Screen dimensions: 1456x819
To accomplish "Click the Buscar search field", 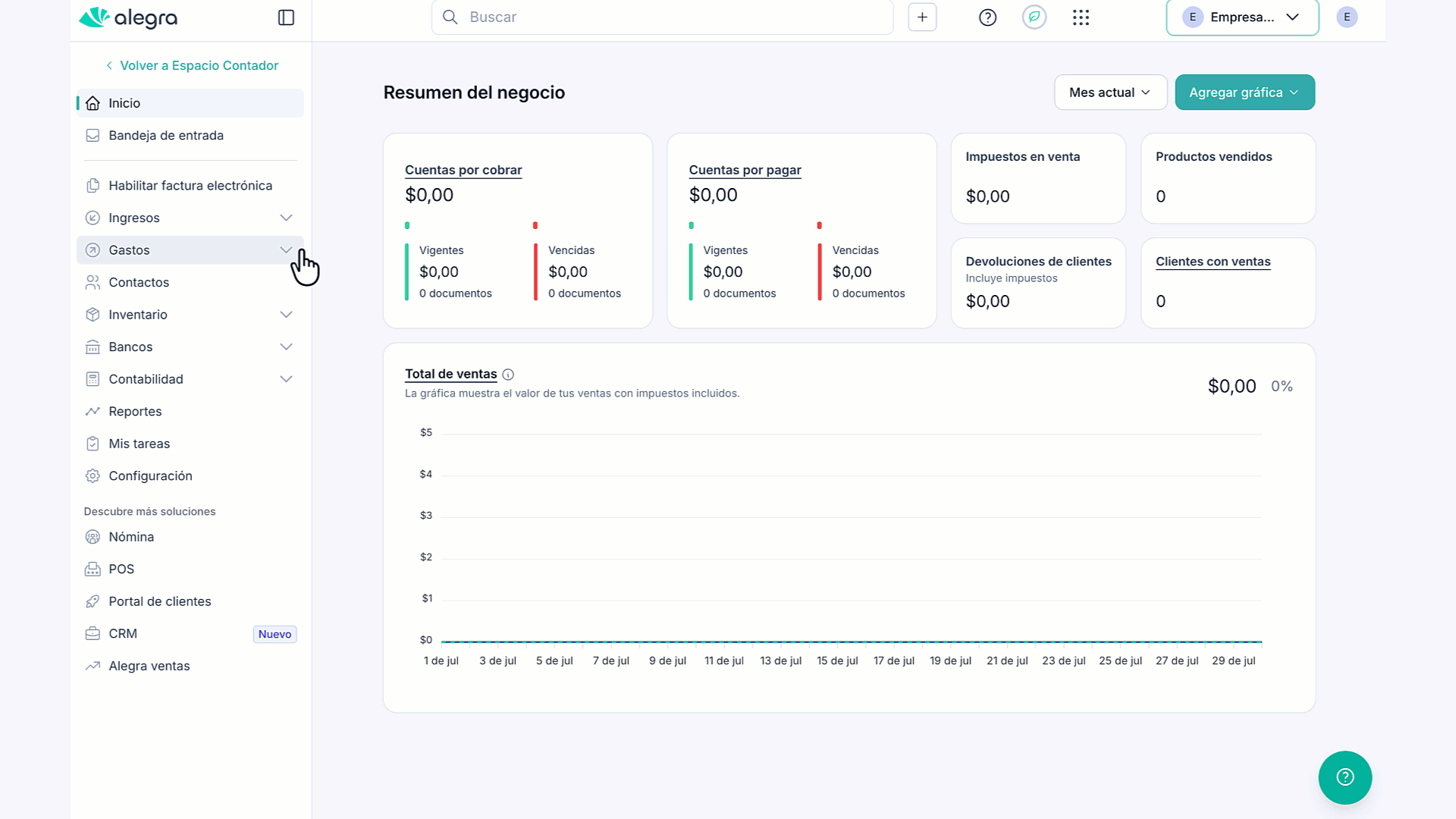I will pos(662,17).
